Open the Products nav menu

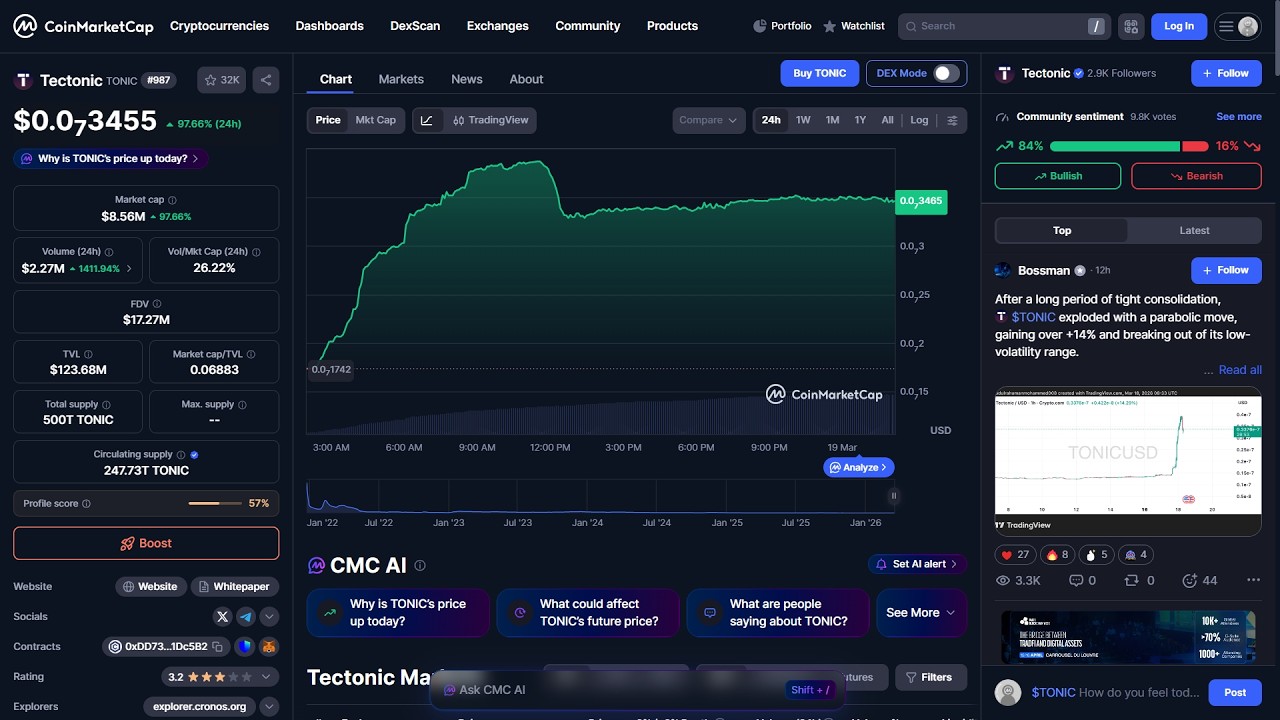(x=672, y=26)
